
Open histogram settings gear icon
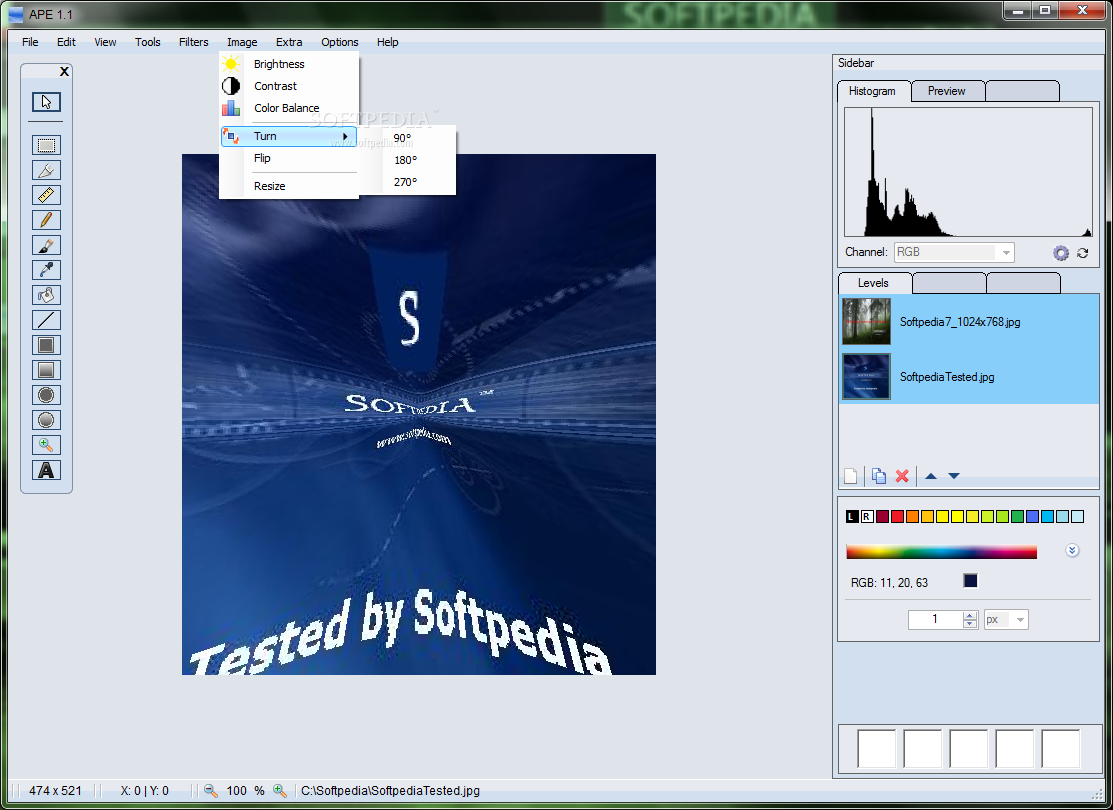tap(1060, 253)
